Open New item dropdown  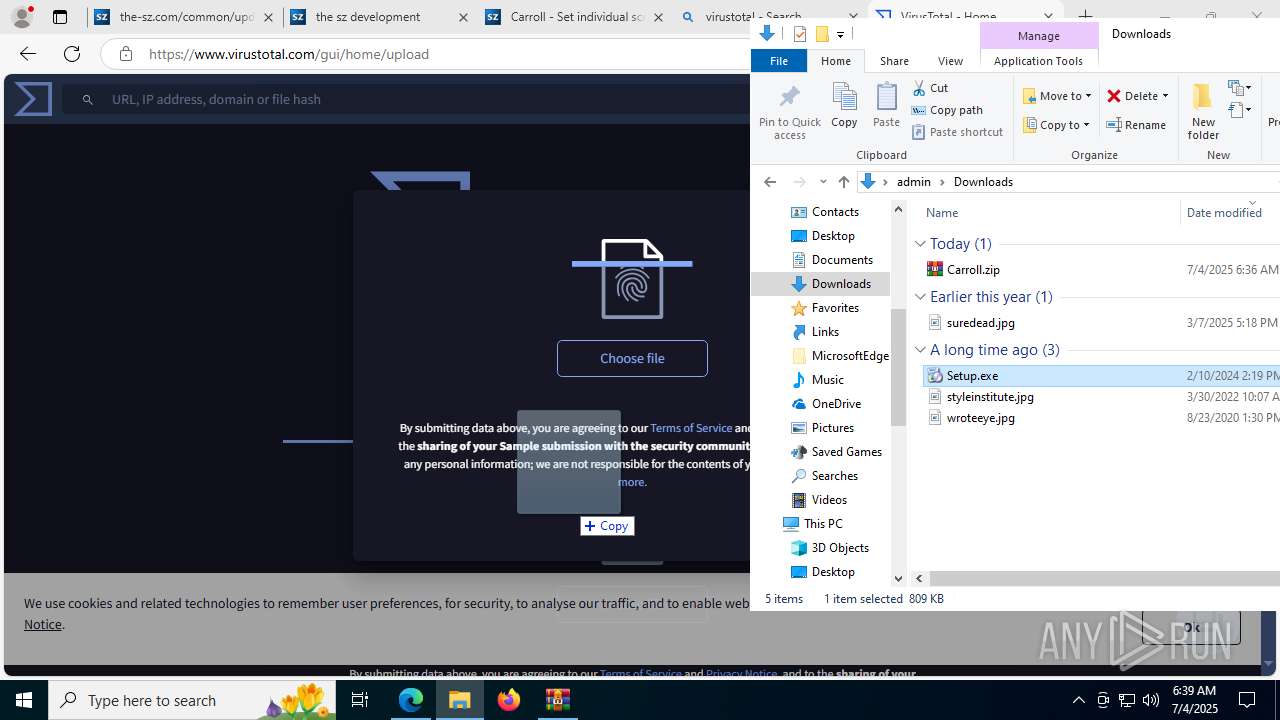1239,88
